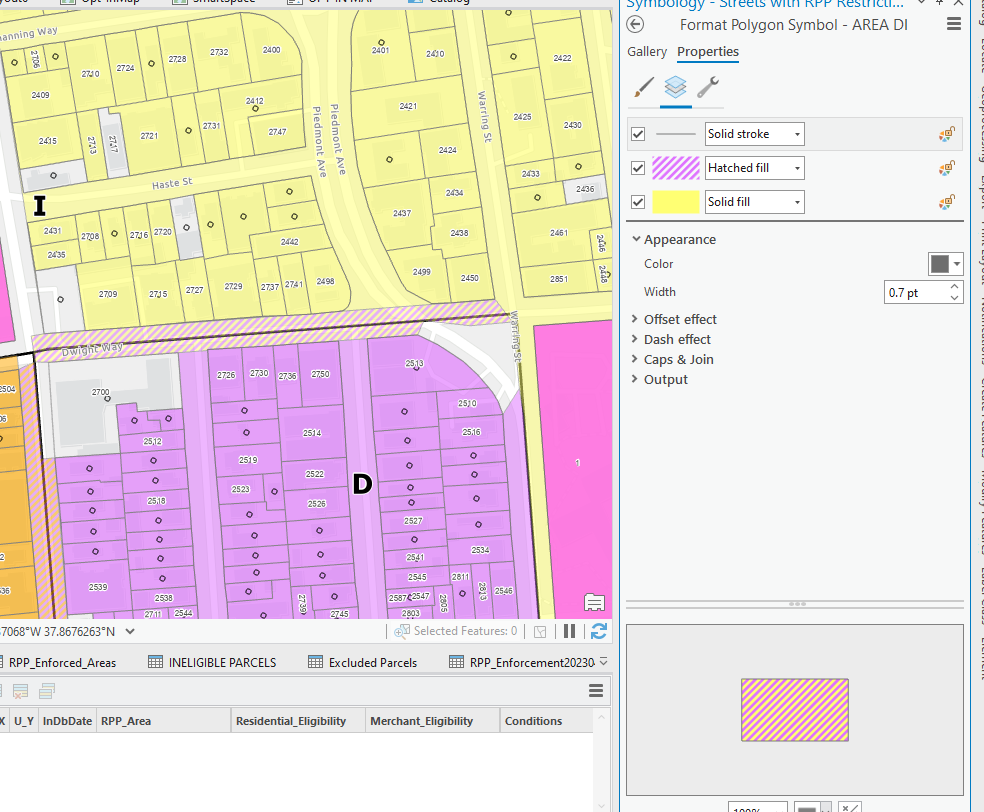The image size is (984, 812).
Task: Switch to the Gallery tab
Action: 647,51
